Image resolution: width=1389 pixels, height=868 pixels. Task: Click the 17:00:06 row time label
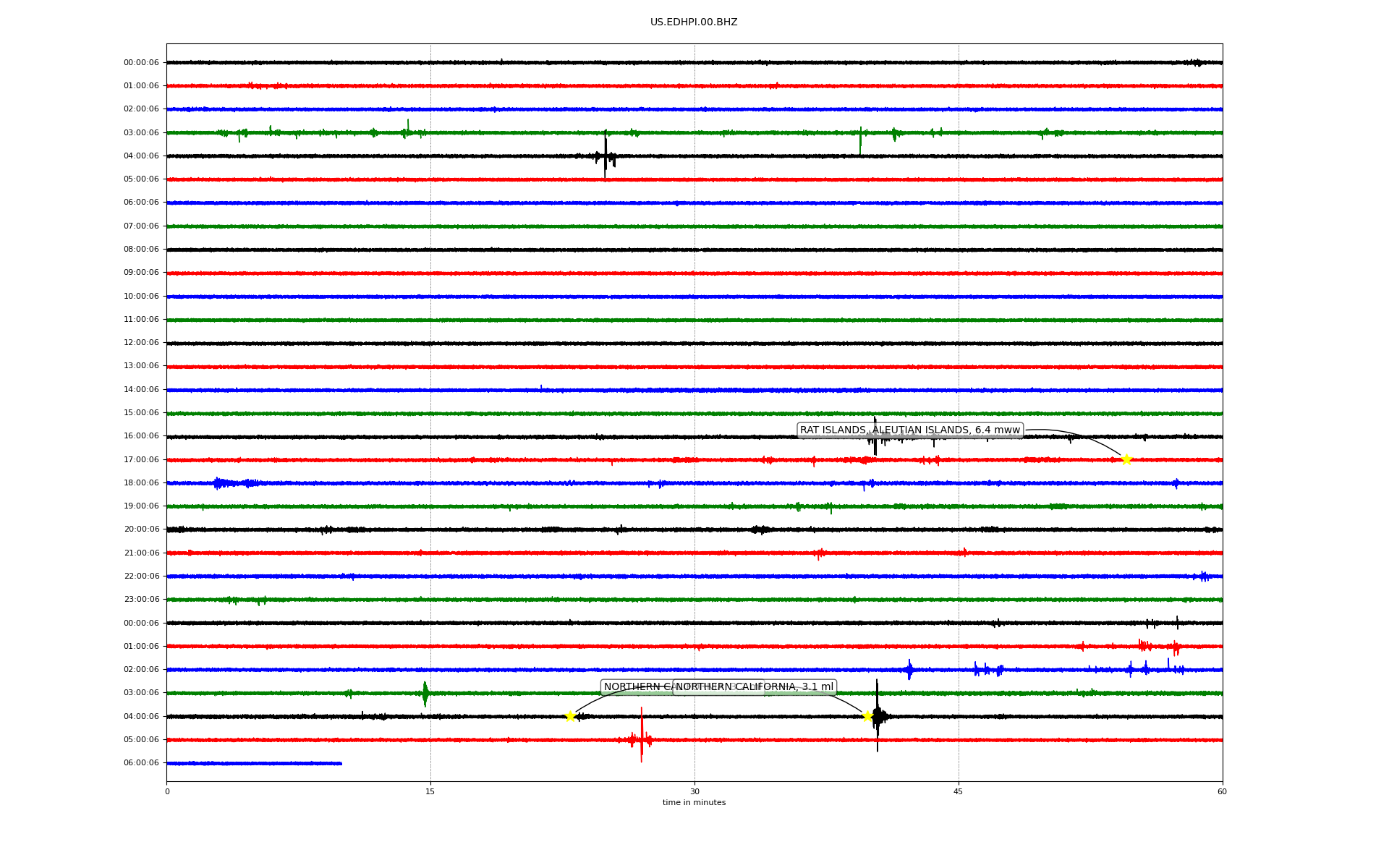[141, 459]
